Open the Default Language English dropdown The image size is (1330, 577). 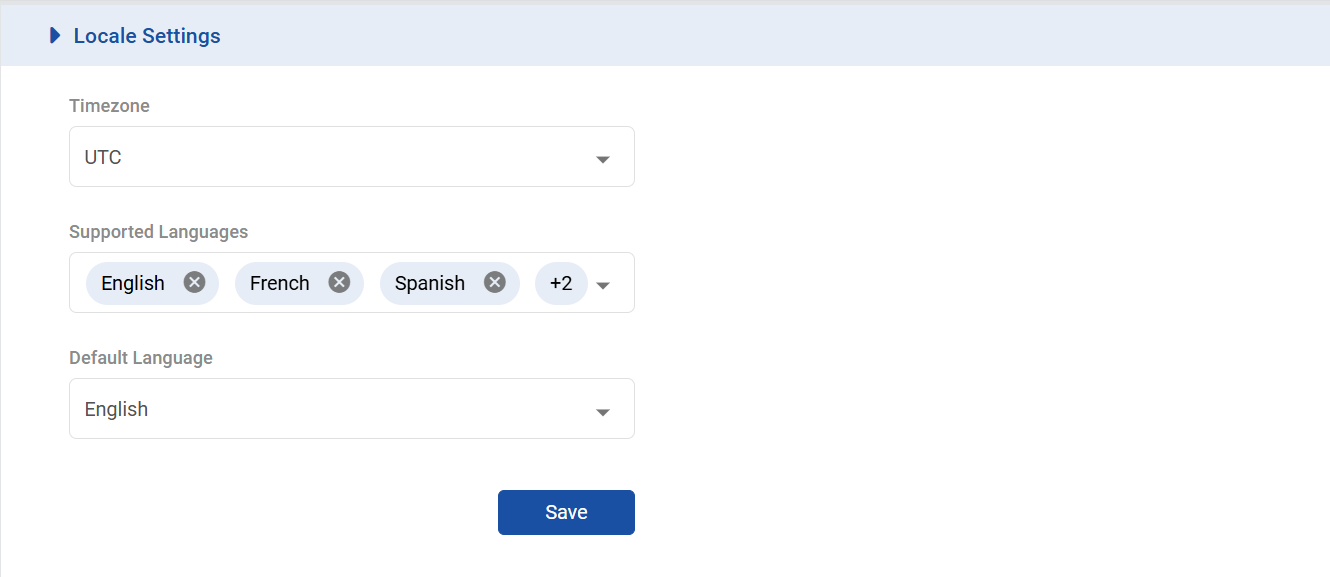330,409
